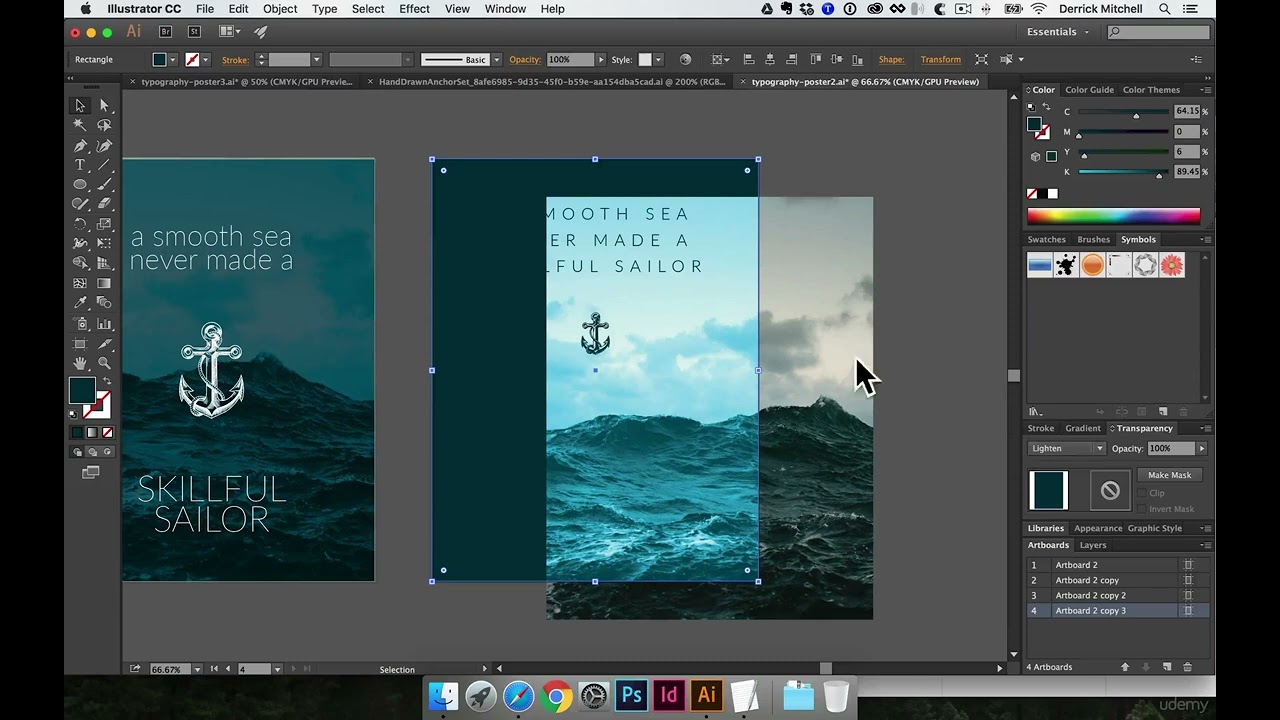Enable the Invert Mask checkbox
The height and width of the screenshot is (720, 1280).
tap(1144, 509)
